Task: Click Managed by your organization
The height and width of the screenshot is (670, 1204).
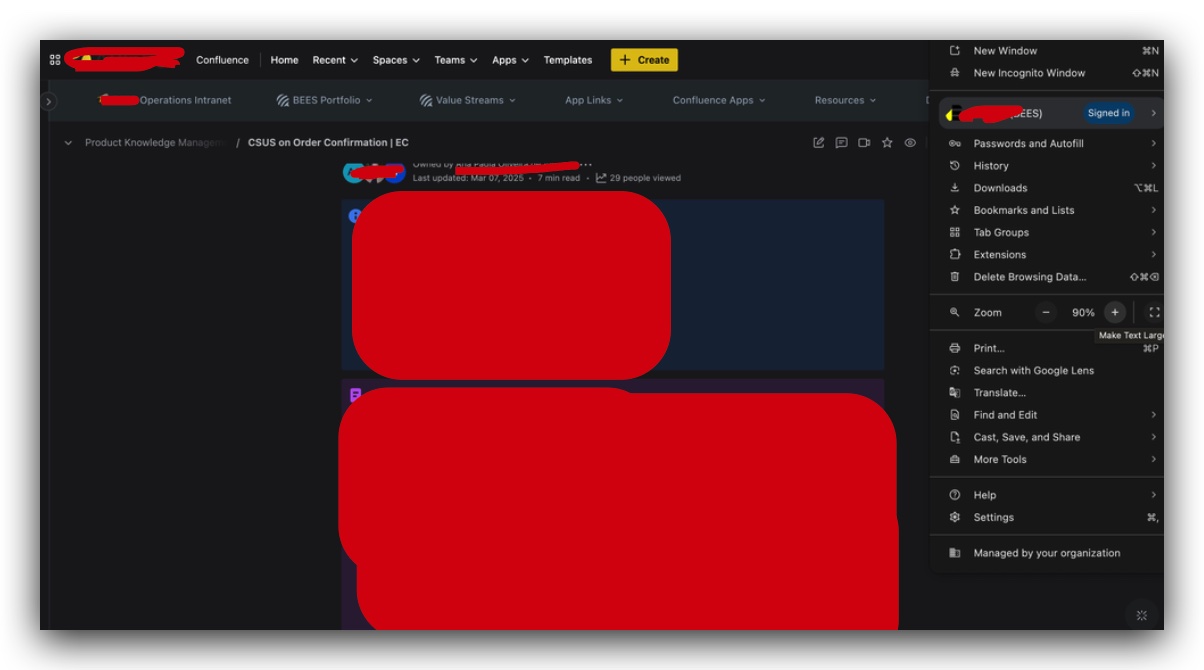Action: click(x=1046, y=553)
